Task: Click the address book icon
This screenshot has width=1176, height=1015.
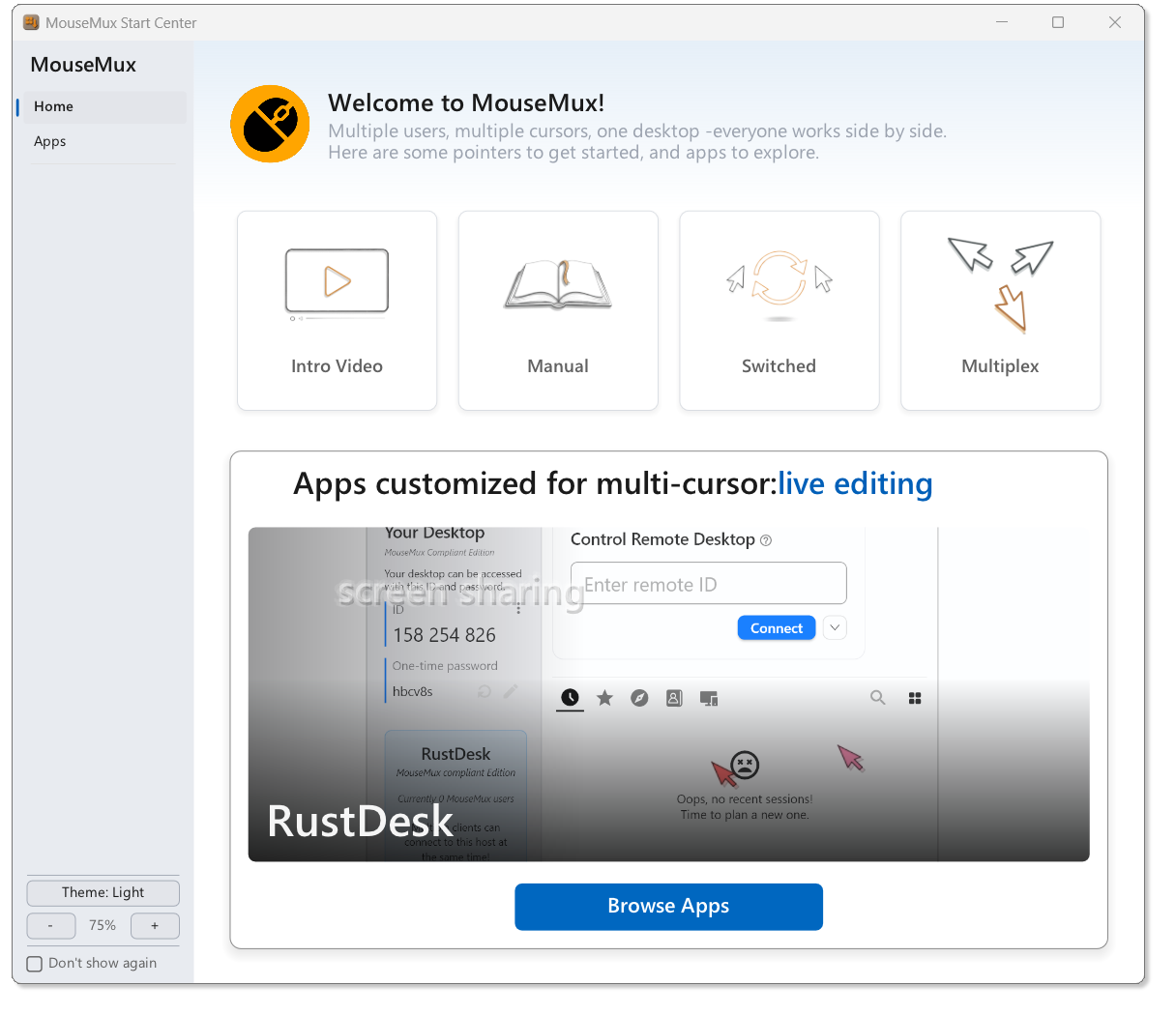Action: tap(674, 698)
